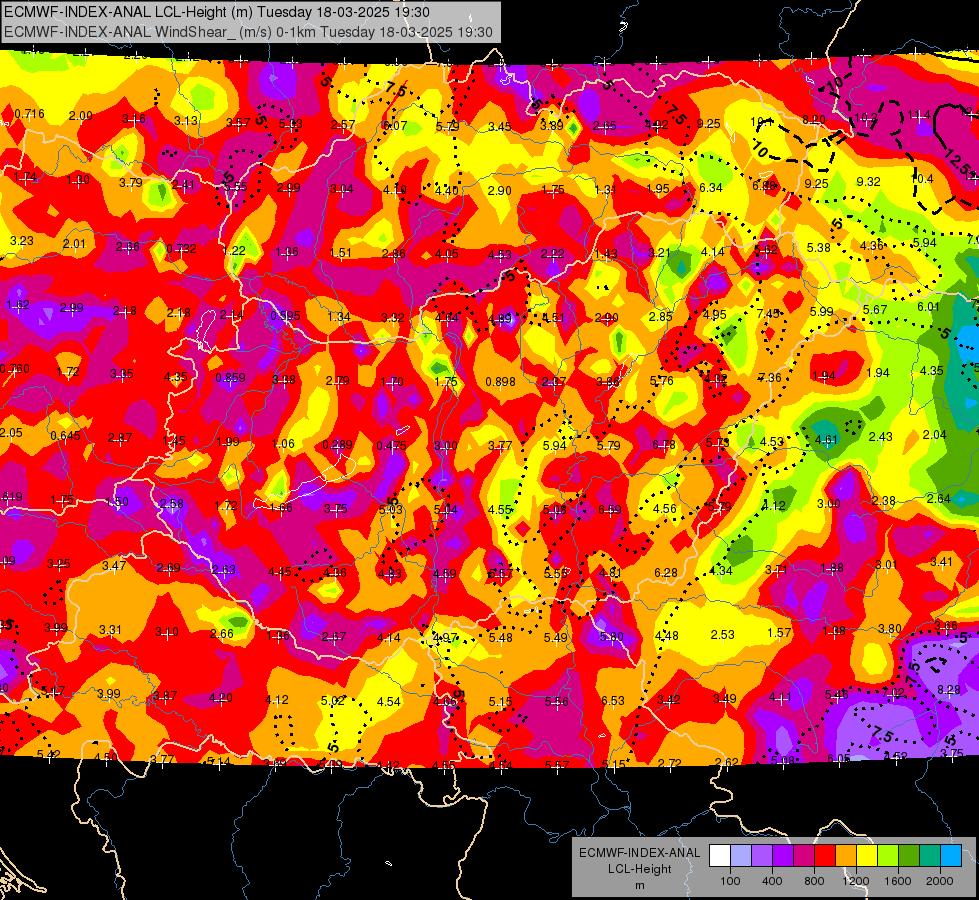The image size is (979, 900).
Task: Click the wind shear value 0.289
Action: [x=337, y=445]
